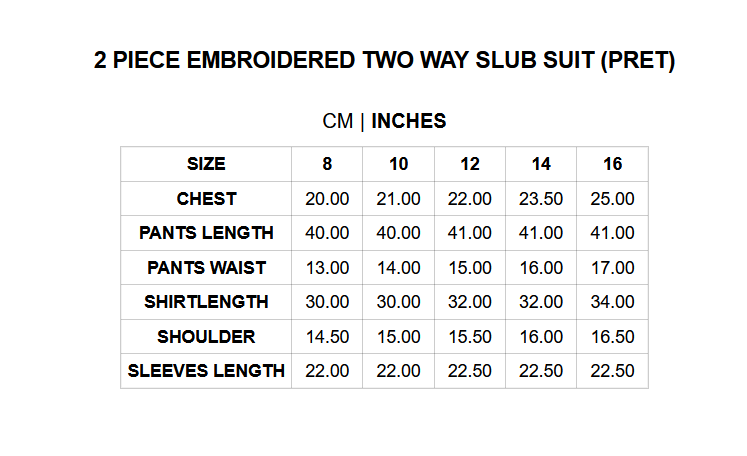Select the INCHES unit option
747x456 pixels.
pyautogui.click(x=409, y=121)
